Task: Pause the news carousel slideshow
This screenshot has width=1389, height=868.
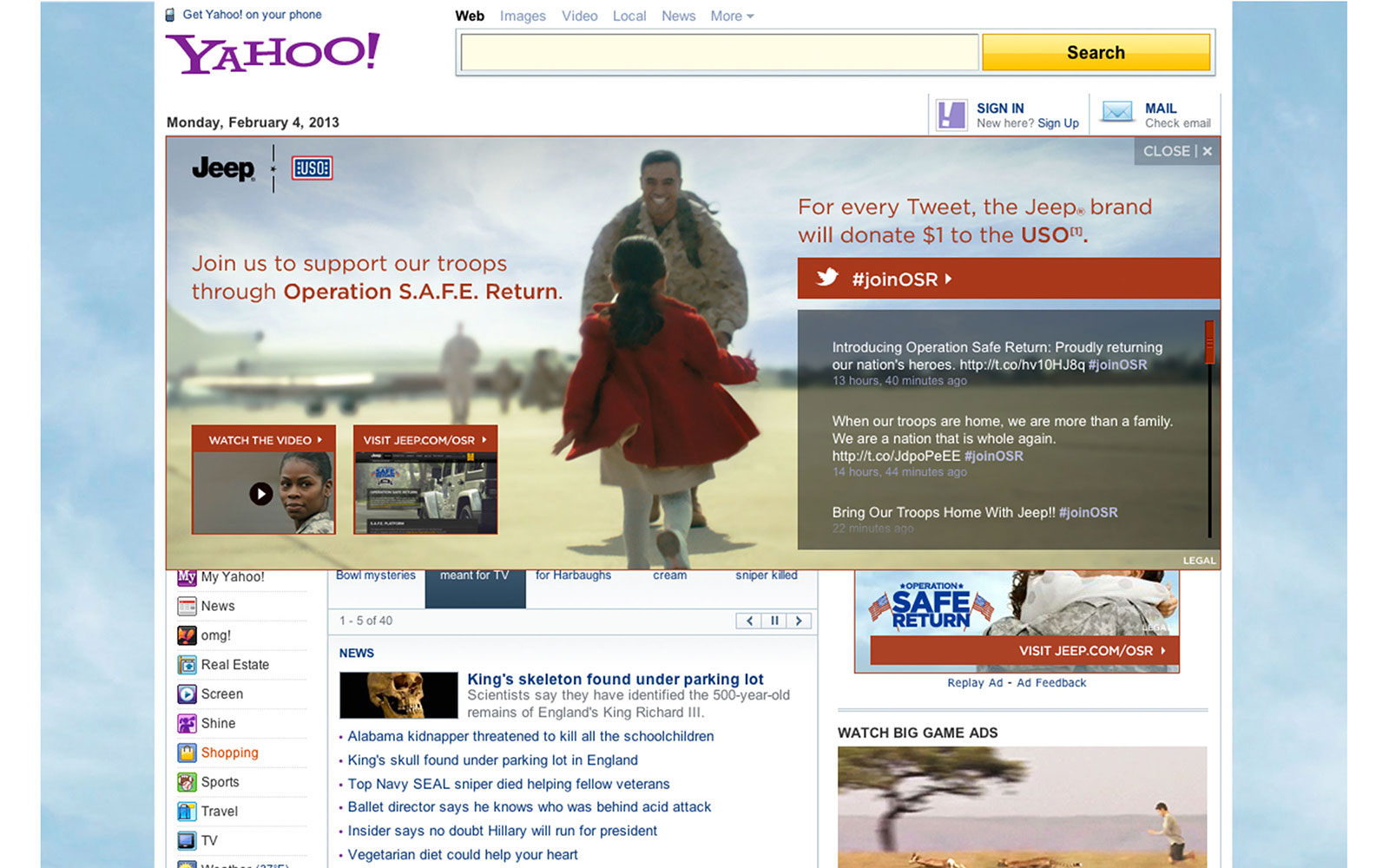Action: 774,621
